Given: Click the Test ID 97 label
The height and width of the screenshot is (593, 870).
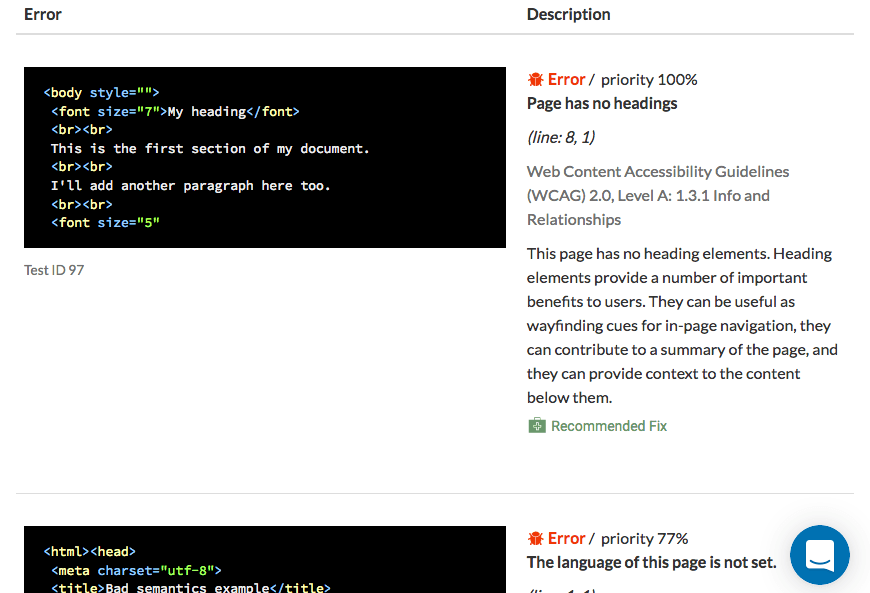Looking at the screenshot, I should [54, 270].
